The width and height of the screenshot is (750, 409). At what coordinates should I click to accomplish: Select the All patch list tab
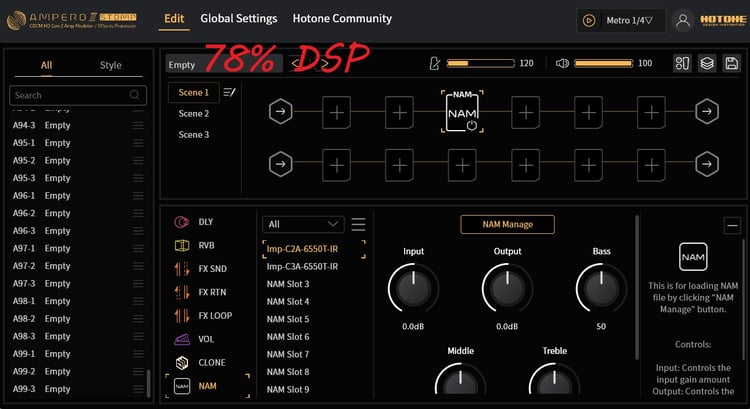coord(46,65)
